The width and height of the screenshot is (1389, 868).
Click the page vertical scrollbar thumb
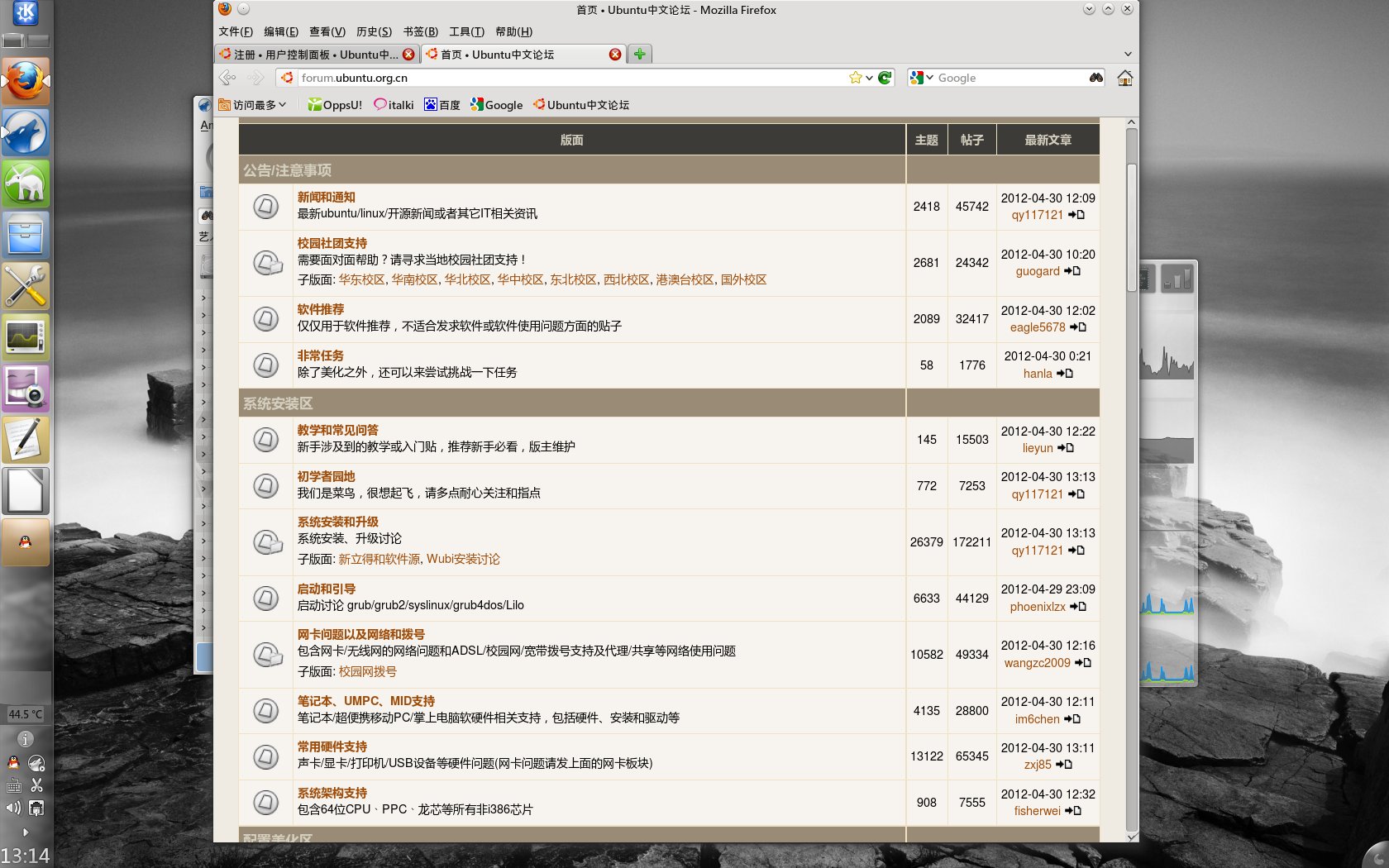1131,227
